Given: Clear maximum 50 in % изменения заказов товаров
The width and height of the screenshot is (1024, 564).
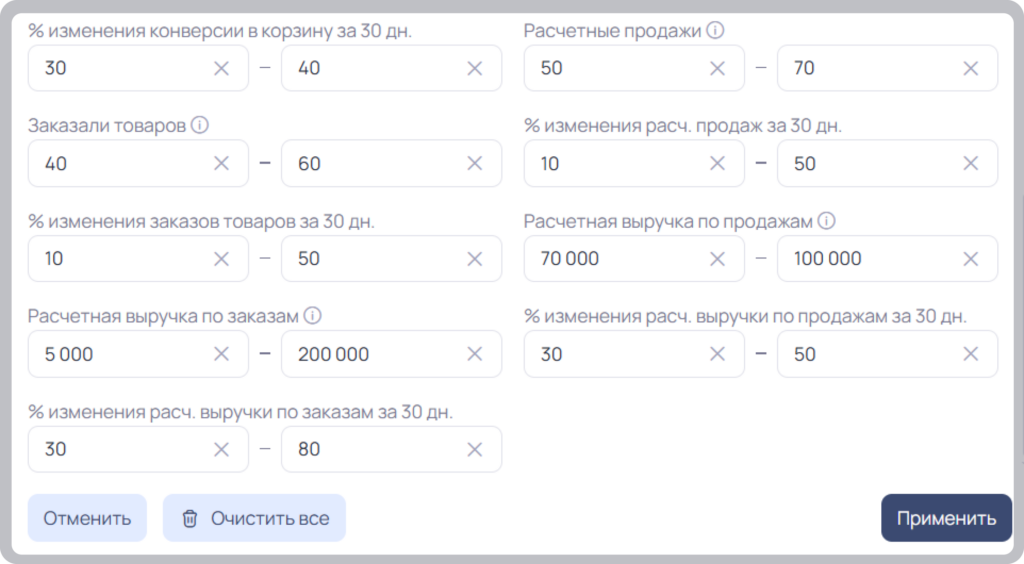Looking at the screenshot, I should [475, 258].
